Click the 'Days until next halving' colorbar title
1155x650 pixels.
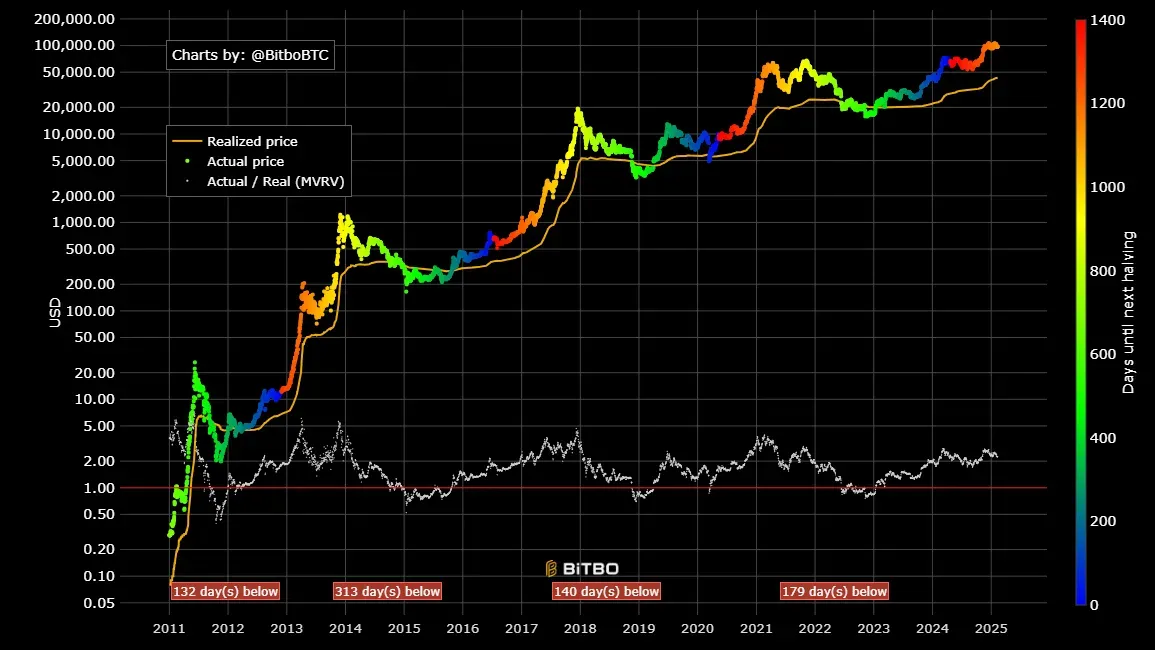coord(1128,312)
